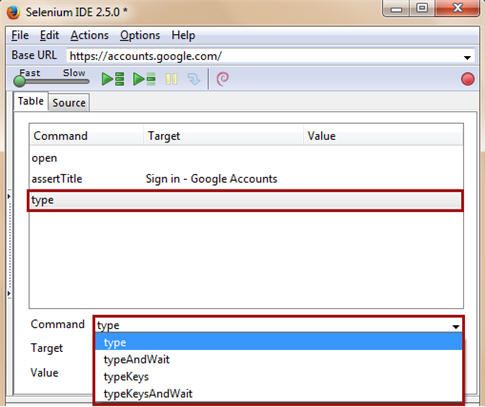The height and width of the screenshot is (407, 485).
Task: Close the Selenium IDE window
Action: 457,9
